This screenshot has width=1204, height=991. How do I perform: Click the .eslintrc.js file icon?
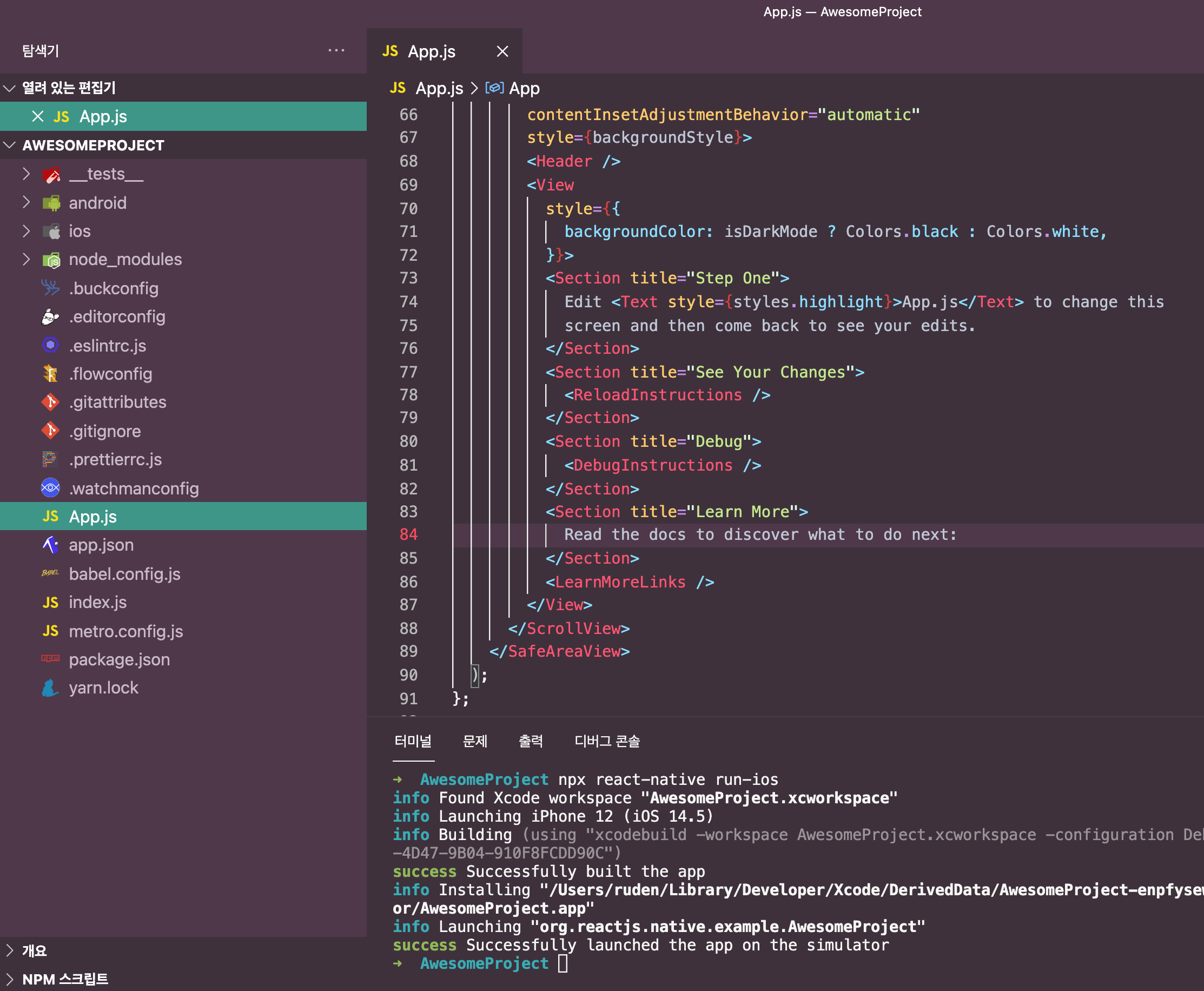[50, 345]
